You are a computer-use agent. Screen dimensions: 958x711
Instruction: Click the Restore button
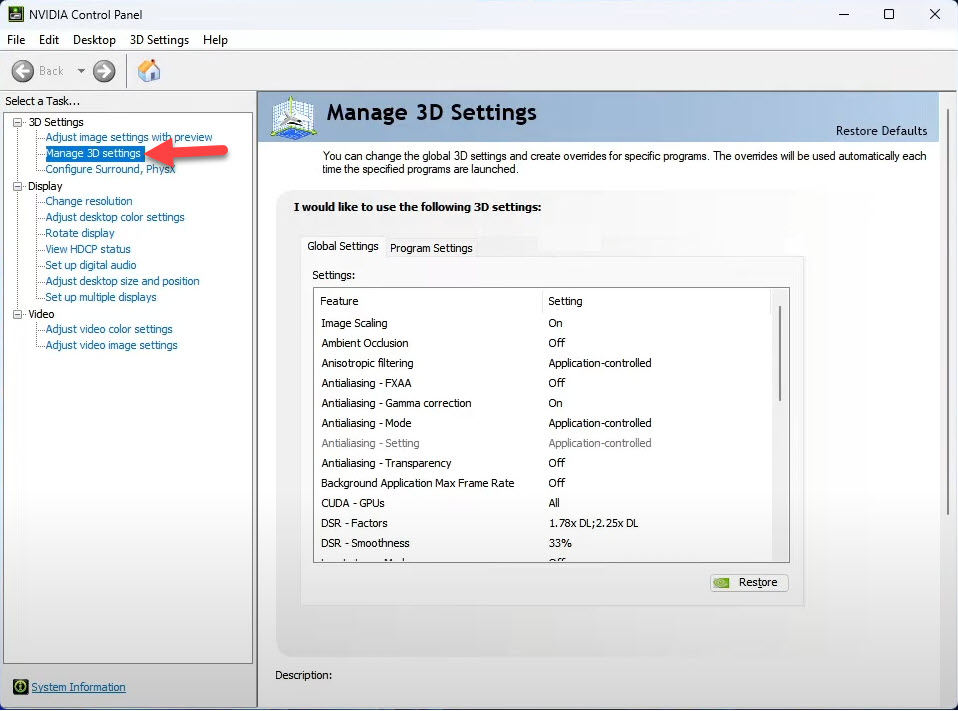(x=749, y=583)
